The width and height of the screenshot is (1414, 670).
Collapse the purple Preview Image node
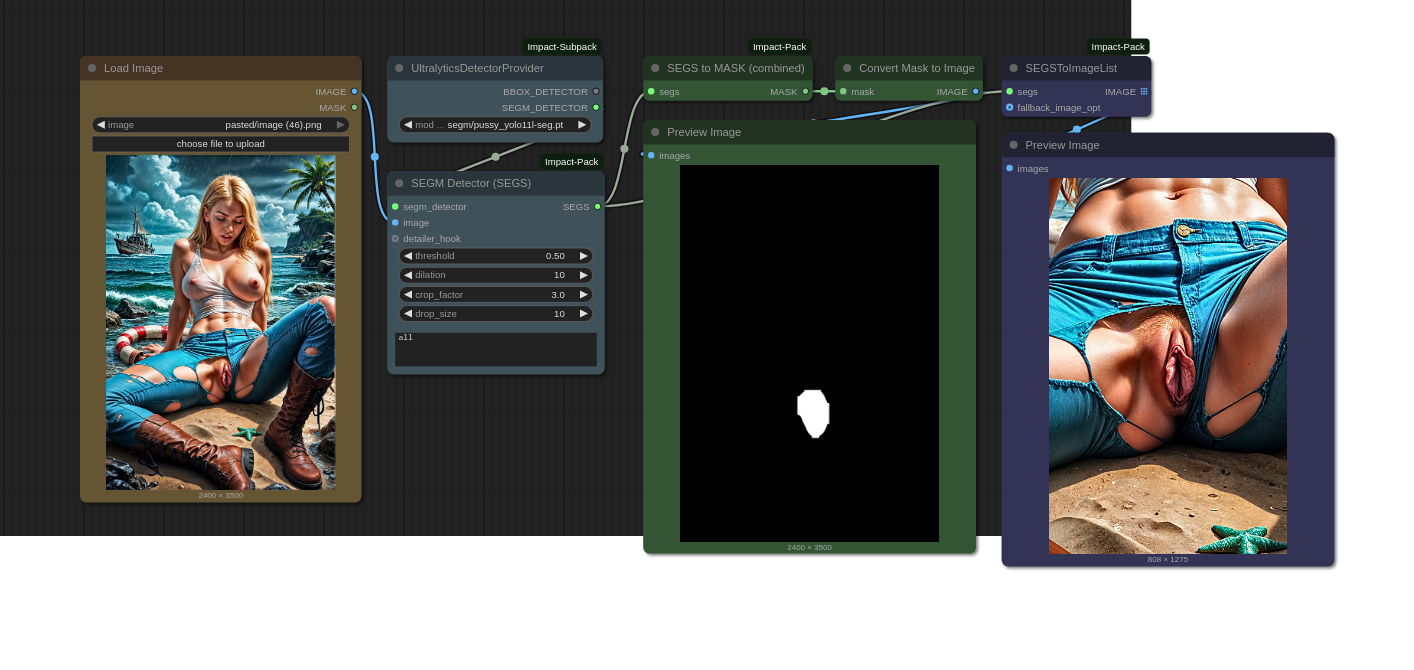pos(1013,145)
